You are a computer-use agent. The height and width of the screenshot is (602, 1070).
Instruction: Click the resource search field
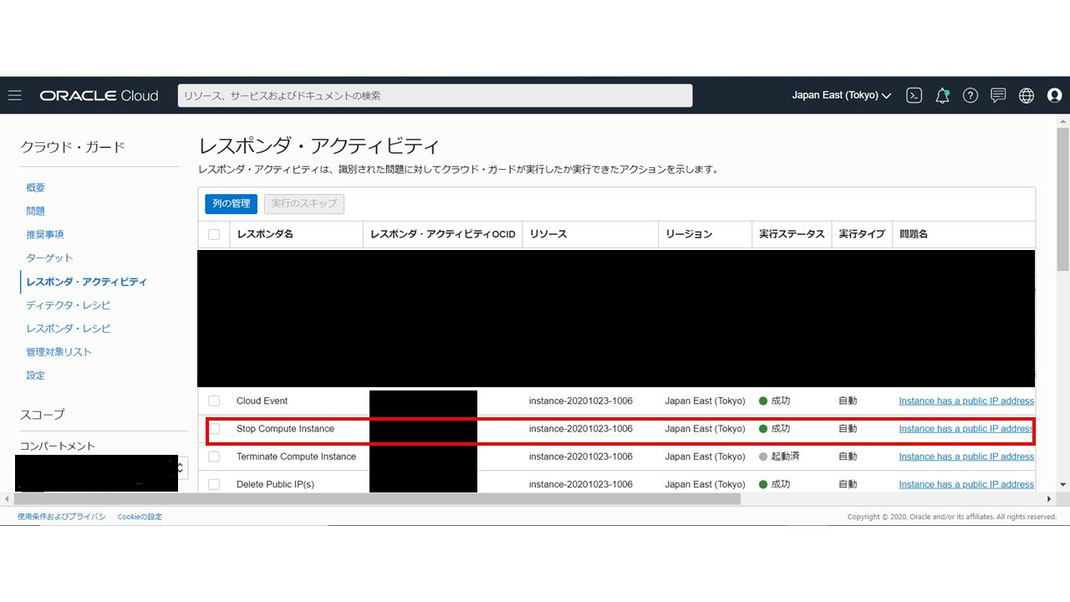(435, 96)
